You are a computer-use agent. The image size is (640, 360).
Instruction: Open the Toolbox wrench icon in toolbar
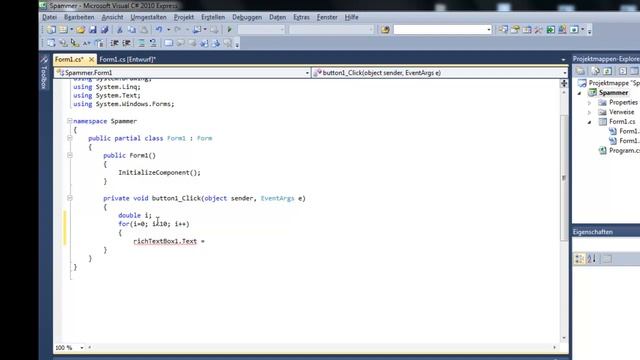pos(539,30)
